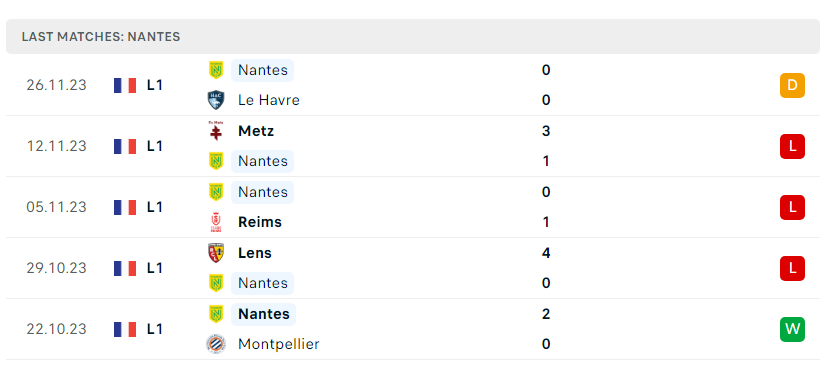Image resolution: width=831 pixels, height=365 pixels.
Task: Click the green W result badge
Action: [x=792, y=330]
